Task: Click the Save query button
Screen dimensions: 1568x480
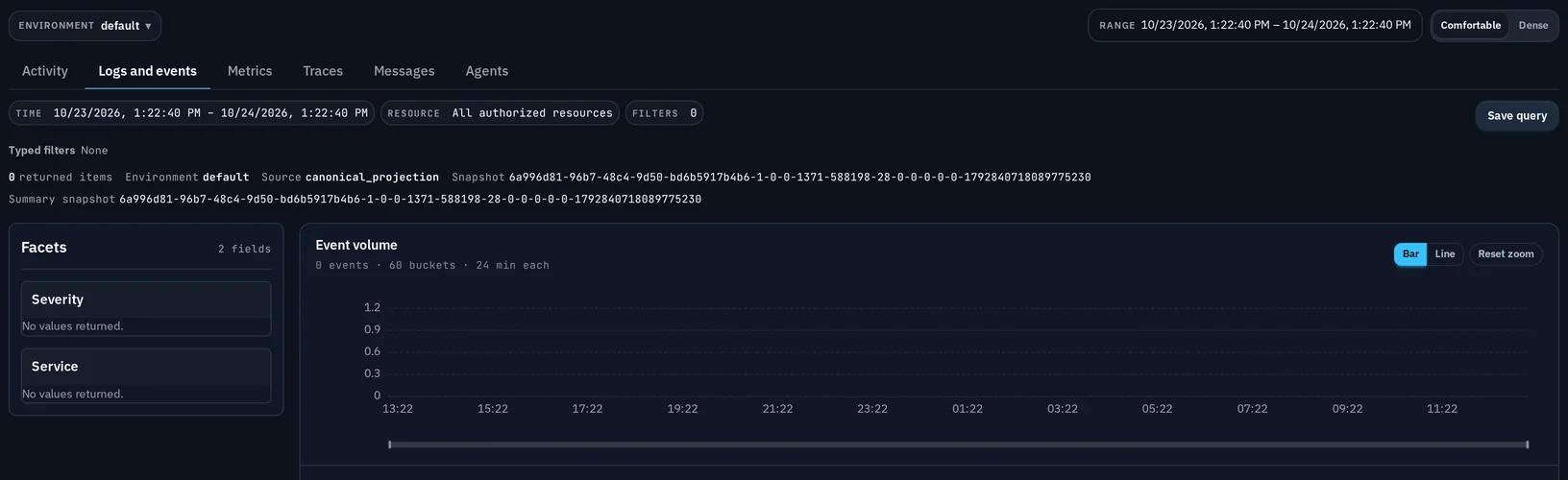Action: [x=1517, y=115]
